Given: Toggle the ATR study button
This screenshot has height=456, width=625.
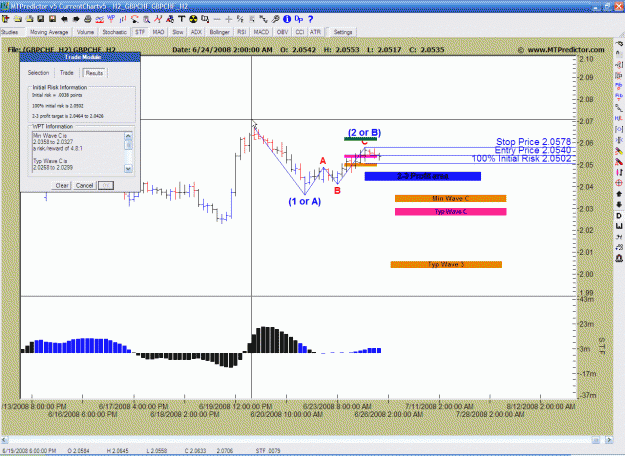Looking at the screenshot, I should (x=315, y=32).
